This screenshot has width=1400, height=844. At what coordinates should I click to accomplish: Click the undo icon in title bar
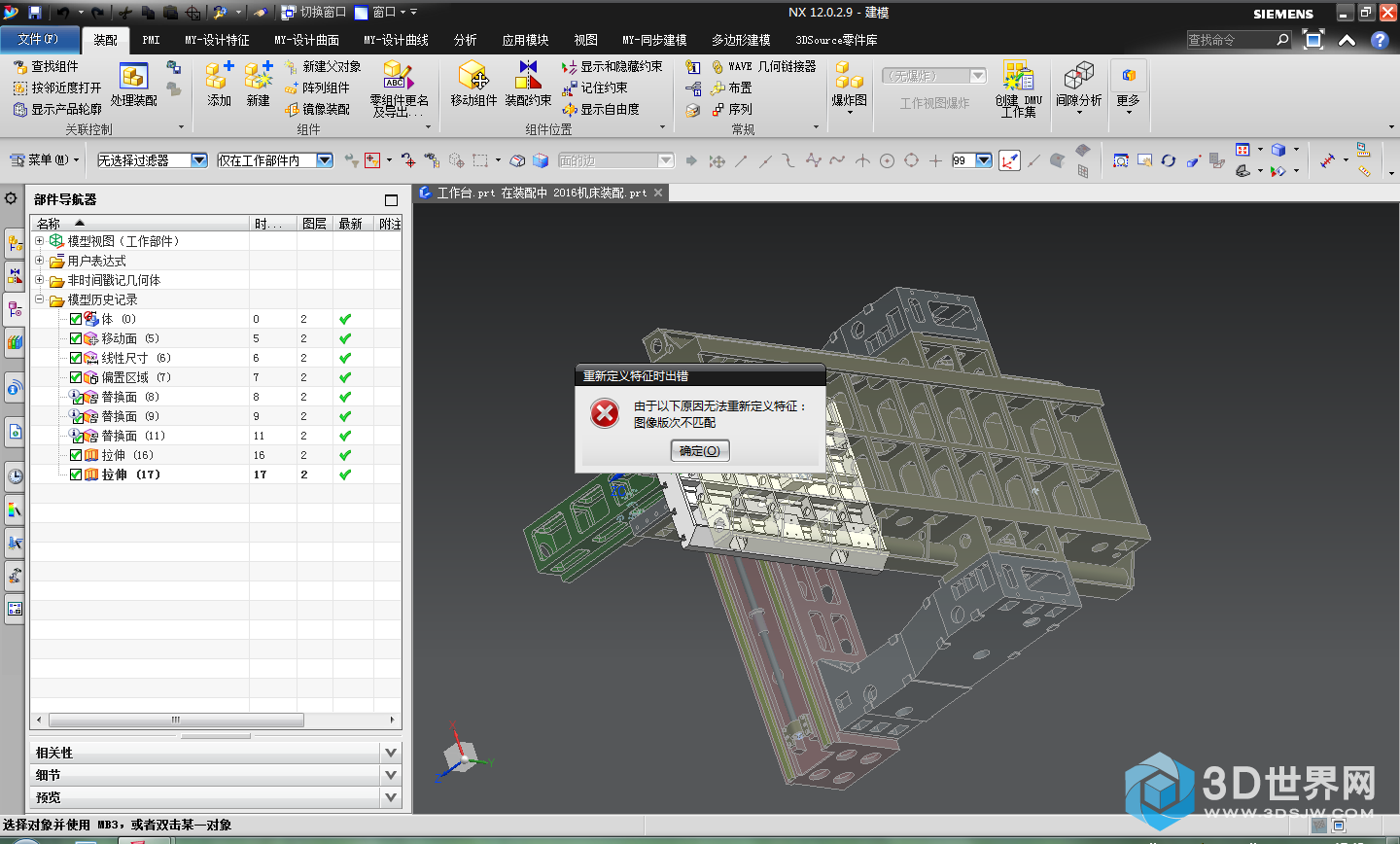click(x=63, y=13)
